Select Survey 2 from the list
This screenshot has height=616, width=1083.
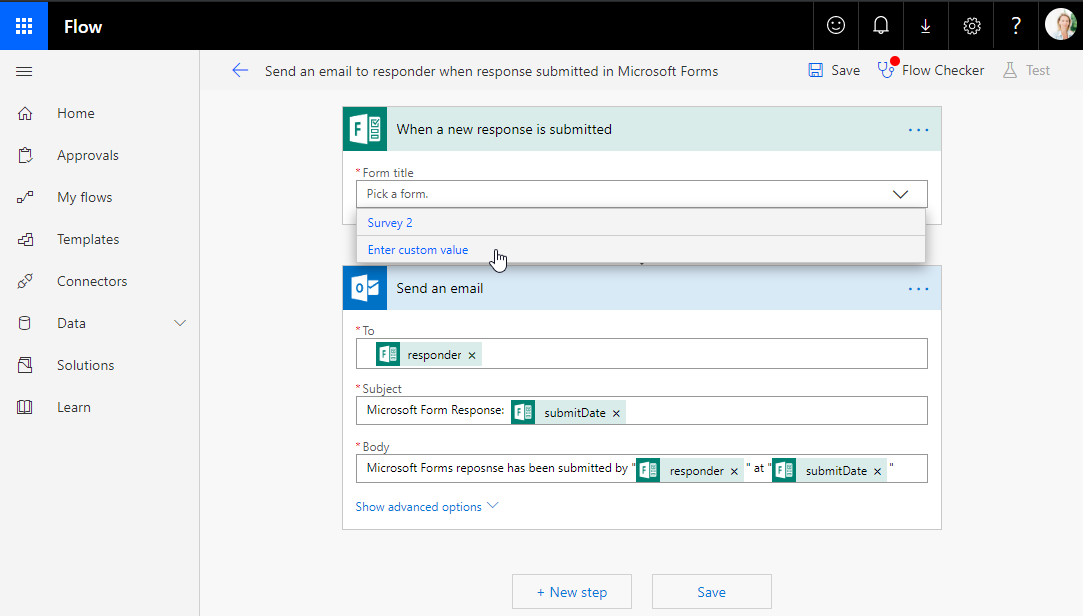click(x=390, y=223)
